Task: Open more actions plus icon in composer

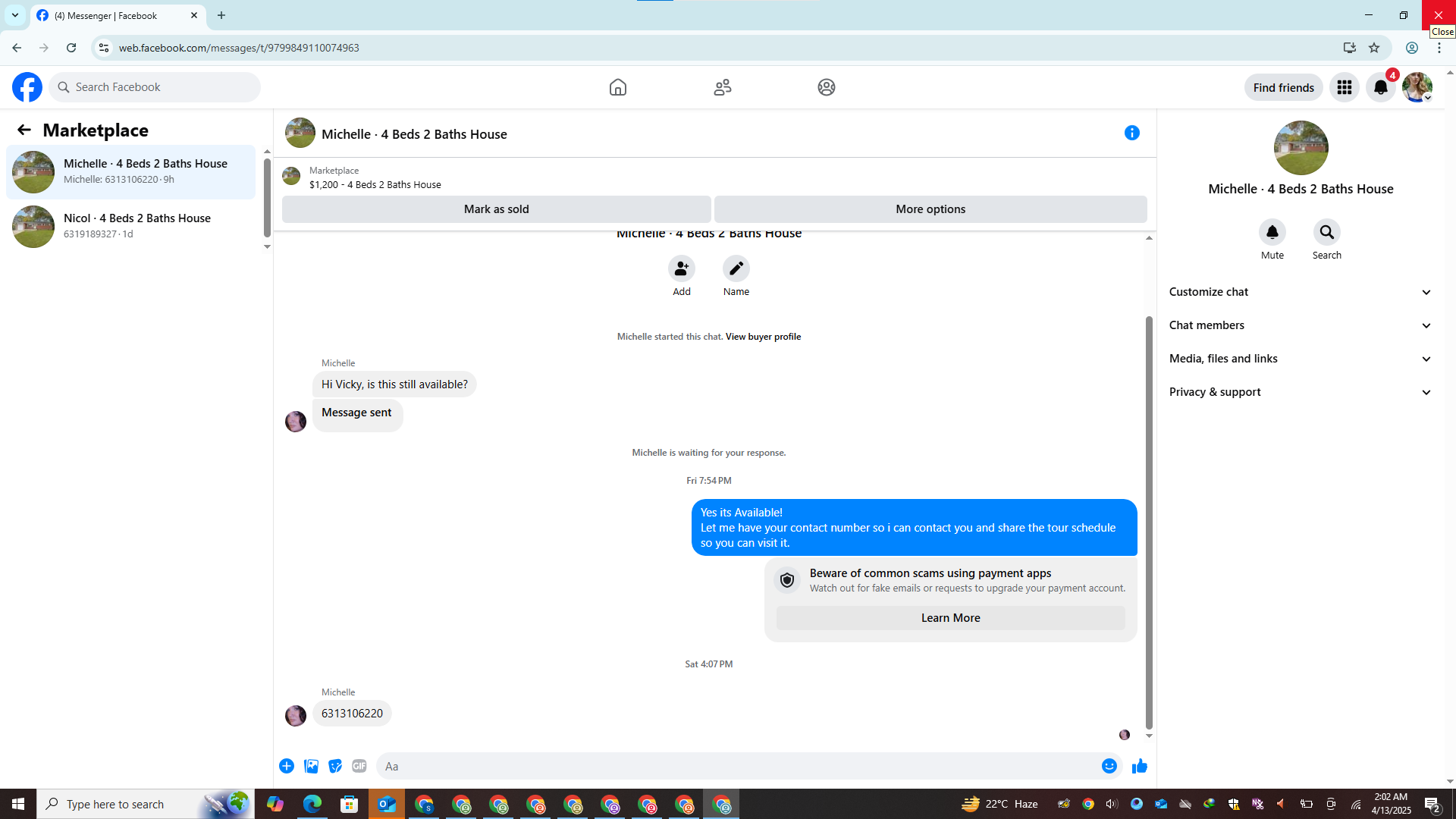Action: pyautogui.click(x=287, y=766)
